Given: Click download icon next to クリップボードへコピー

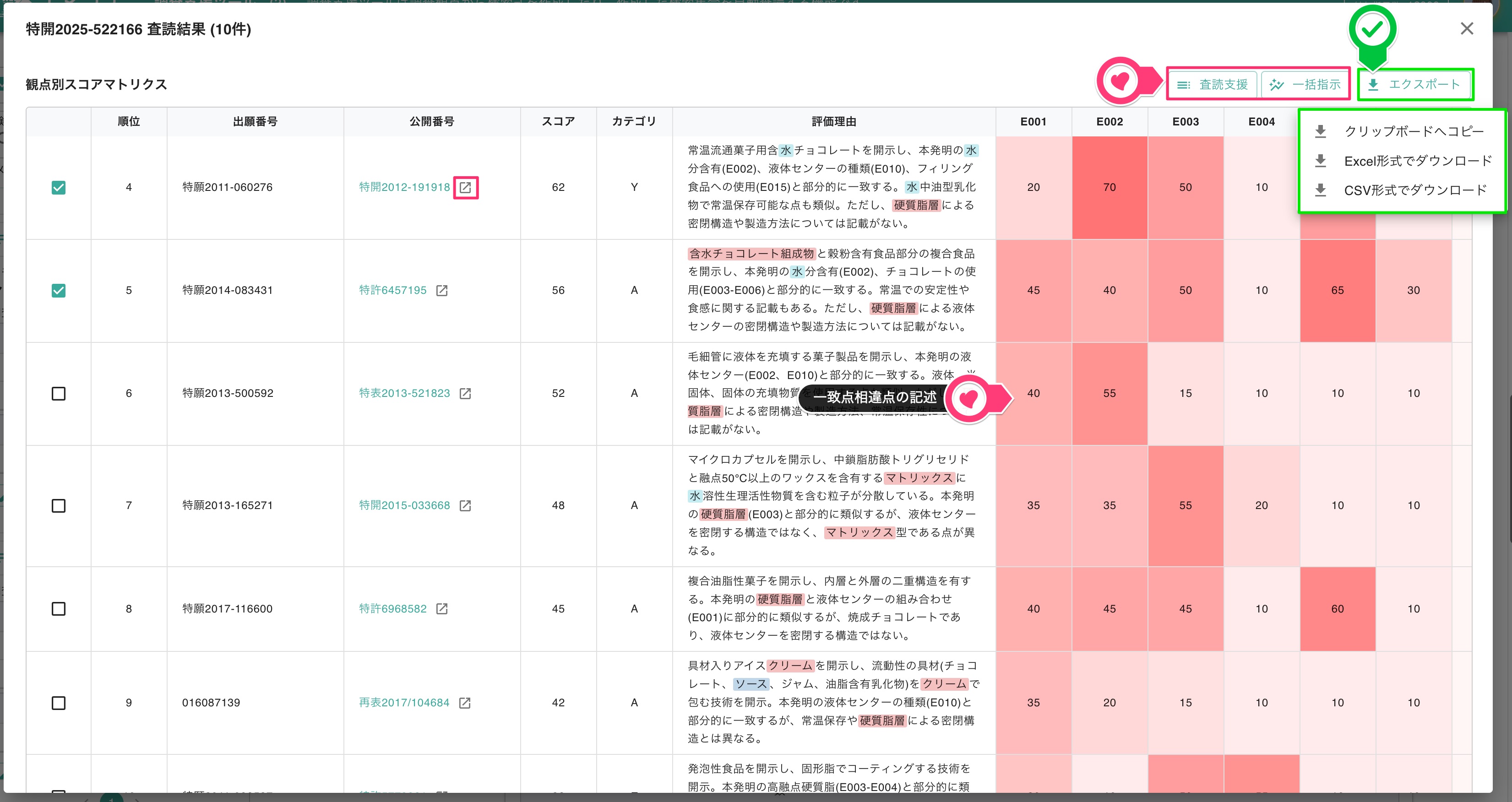Looking at the screenshot, I should (x=1320, y=131).
